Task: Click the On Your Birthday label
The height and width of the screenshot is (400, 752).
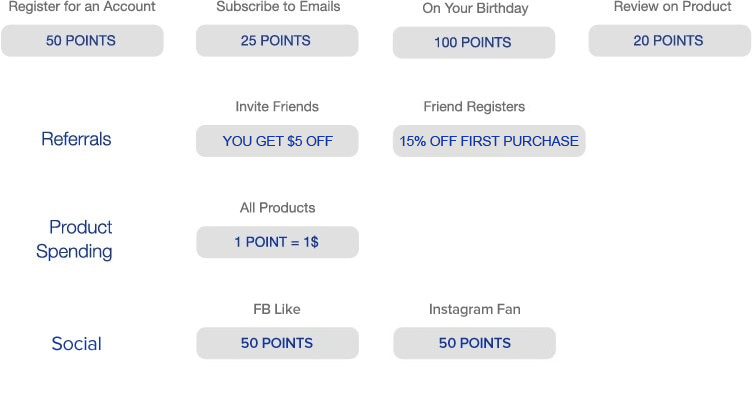Action: click(x=473, y=8)
